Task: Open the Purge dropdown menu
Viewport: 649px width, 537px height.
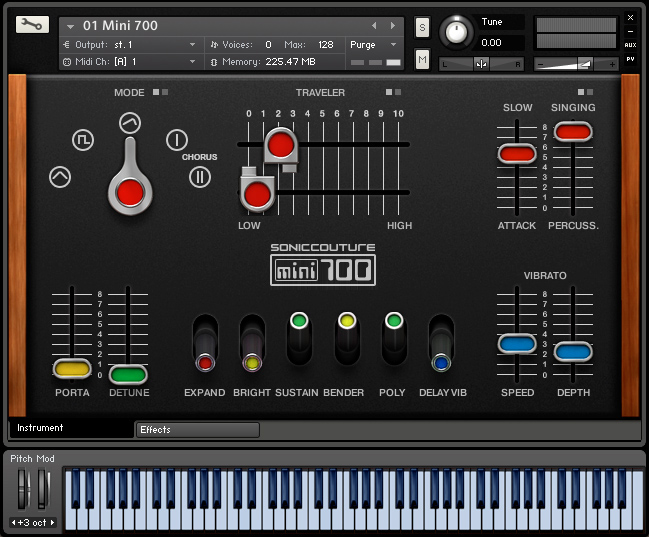Action: (374, 45)
